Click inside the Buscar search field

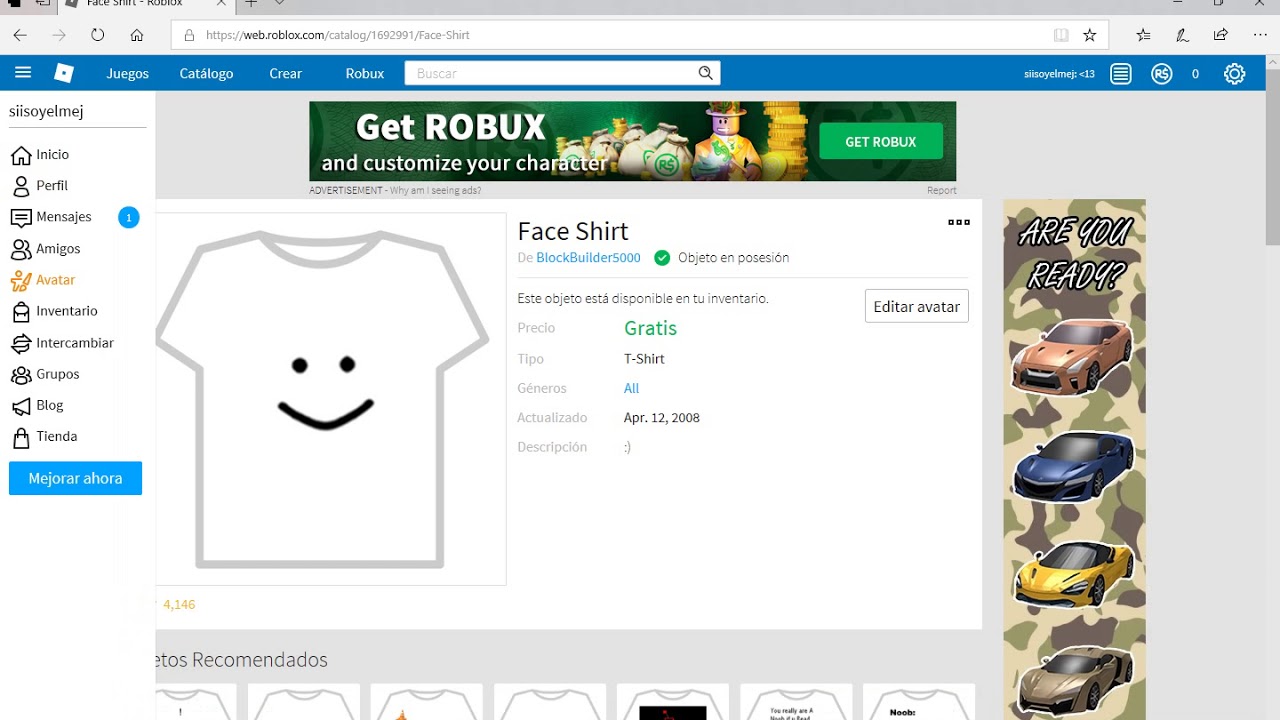(x=550, y=73)
